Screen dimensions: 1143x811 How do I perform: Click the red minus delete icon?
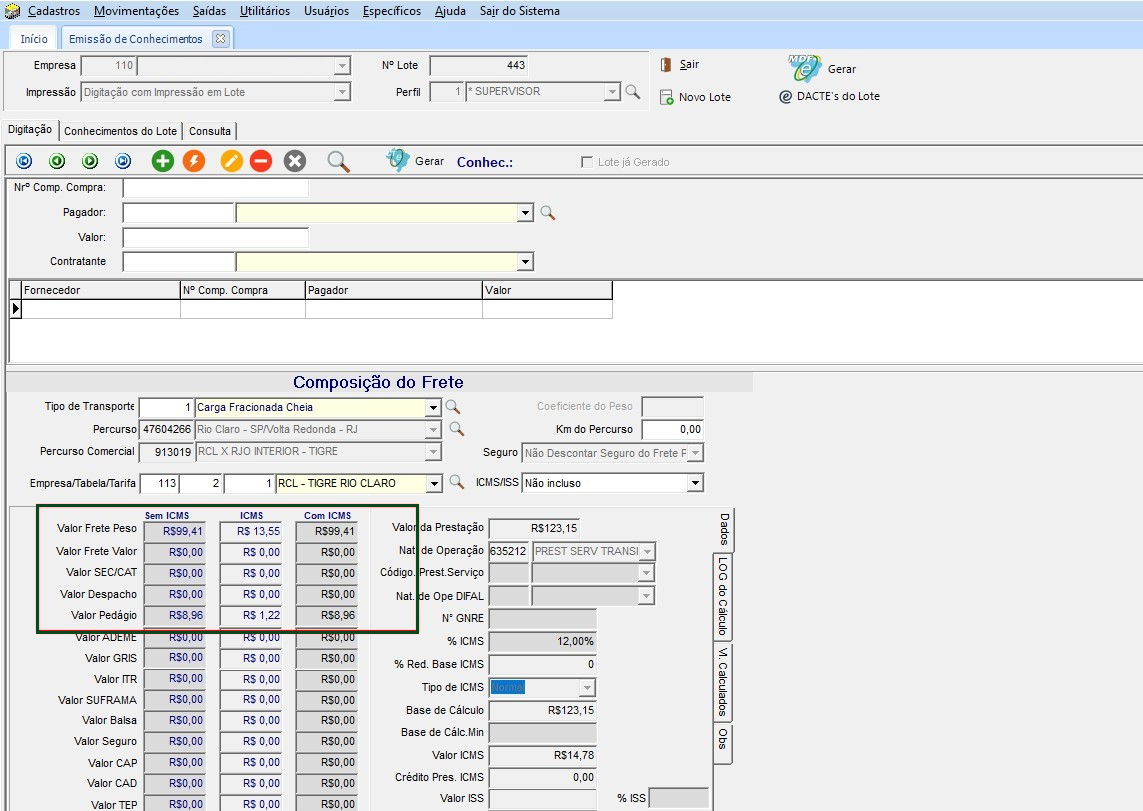(x=261, y=161)
